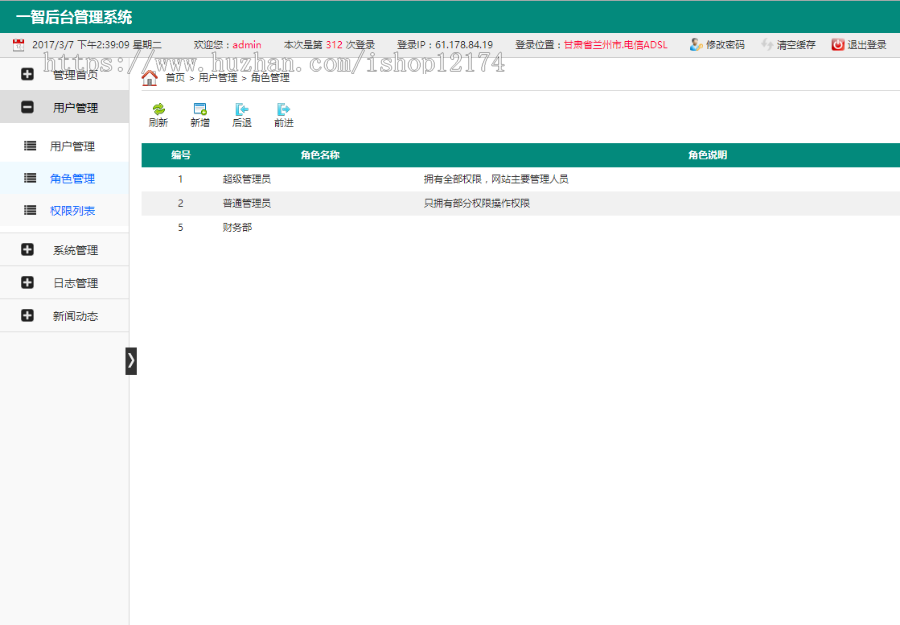
Task: Click the 新增 (Add New) toolbar icon
Action: coord(199,112)
